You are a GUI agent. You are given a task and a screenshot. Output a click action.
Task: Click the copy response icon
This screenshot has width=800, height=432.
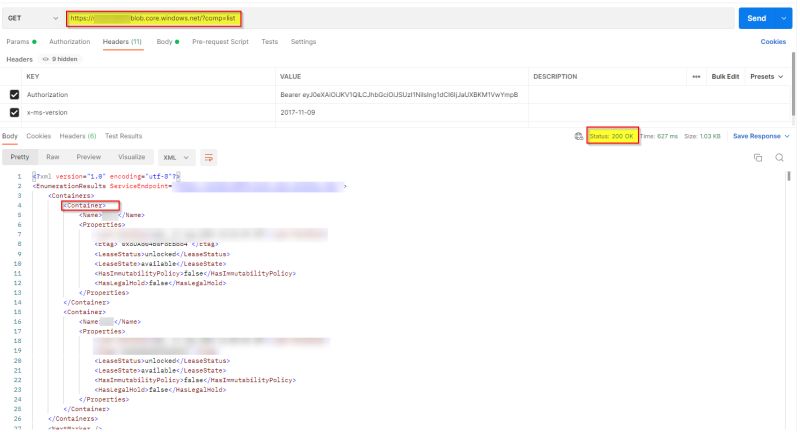758,158
